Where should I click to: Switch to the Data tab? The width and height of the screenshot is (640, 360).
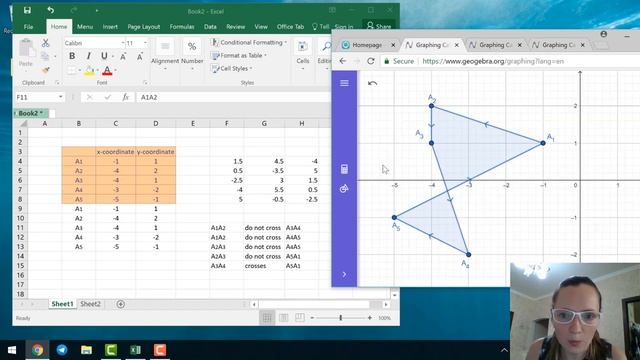[x=210, y=27]
